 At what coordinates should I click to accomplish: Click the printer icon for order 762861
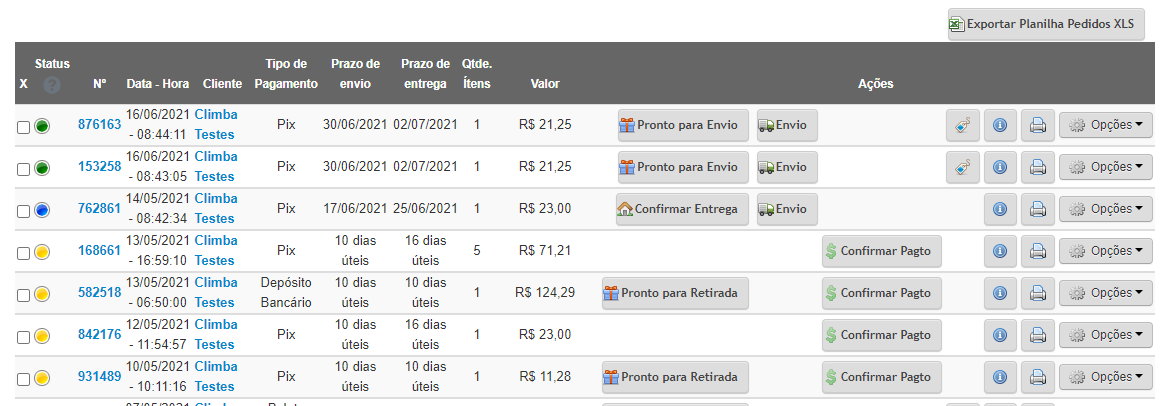[x=1037, y=209]
